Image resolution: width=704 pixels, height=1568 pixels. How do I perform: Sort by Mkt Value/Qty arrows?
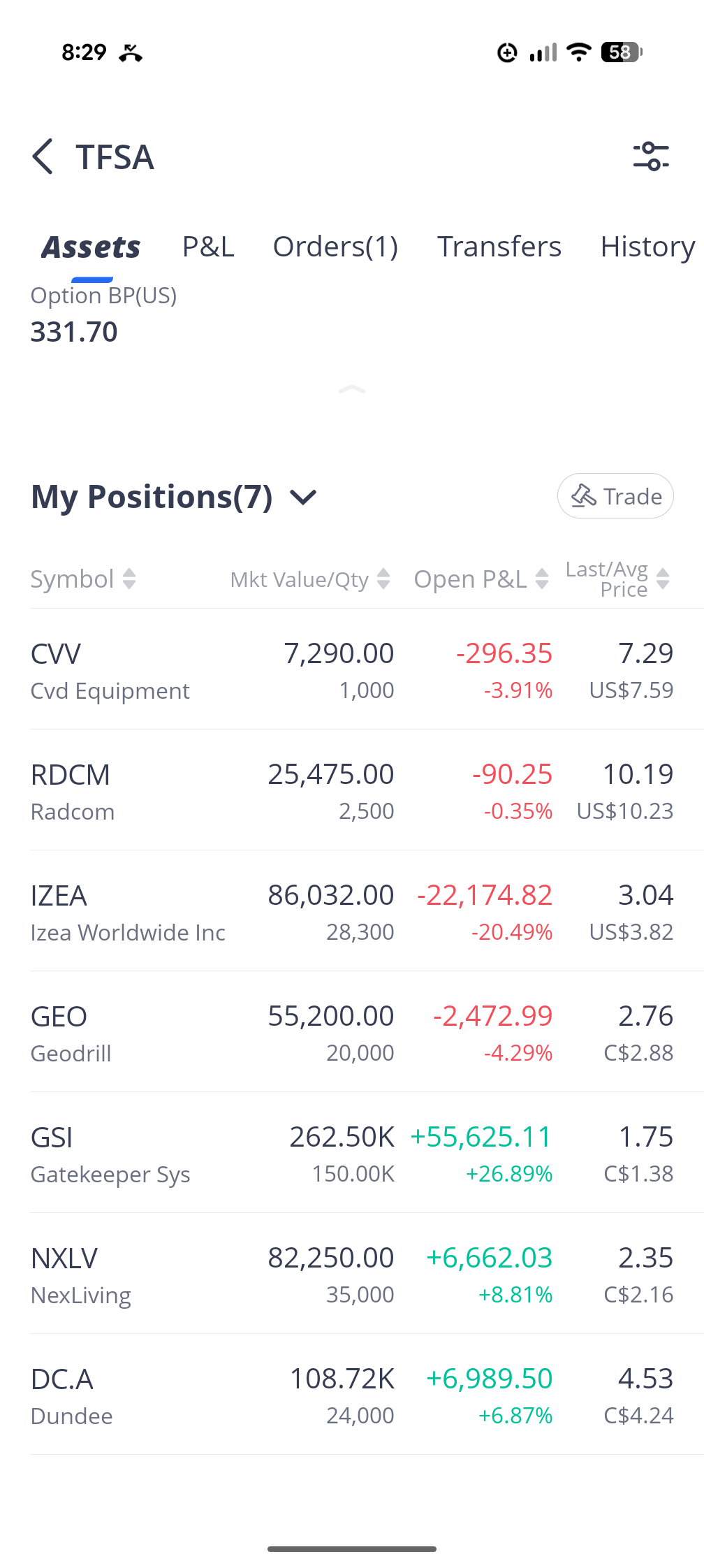(383, 579)
